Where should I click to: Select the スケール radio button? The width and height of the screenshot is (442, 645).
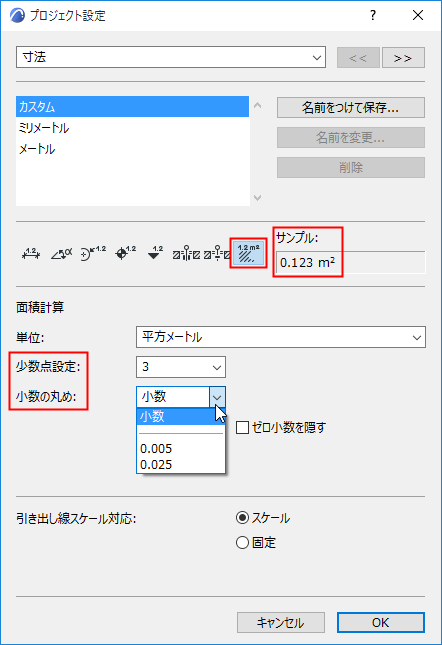pyautogui.click(x=242, y=517)
